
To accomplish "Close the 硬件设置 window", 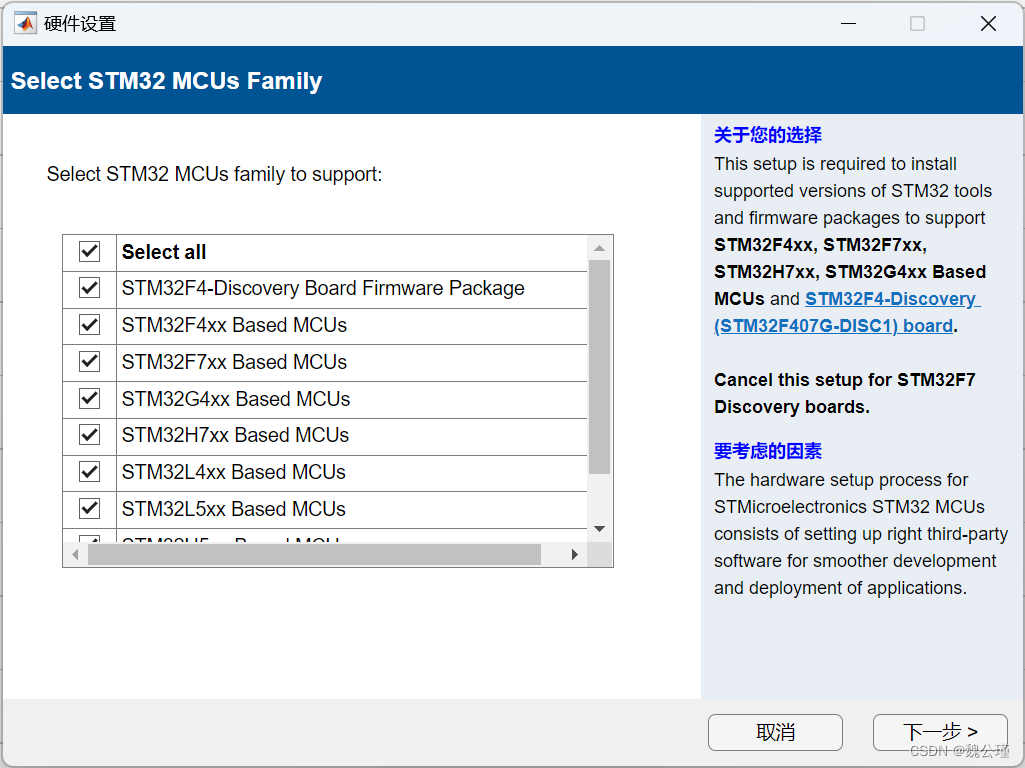I will pyautogui.click(x=988, y=24).
